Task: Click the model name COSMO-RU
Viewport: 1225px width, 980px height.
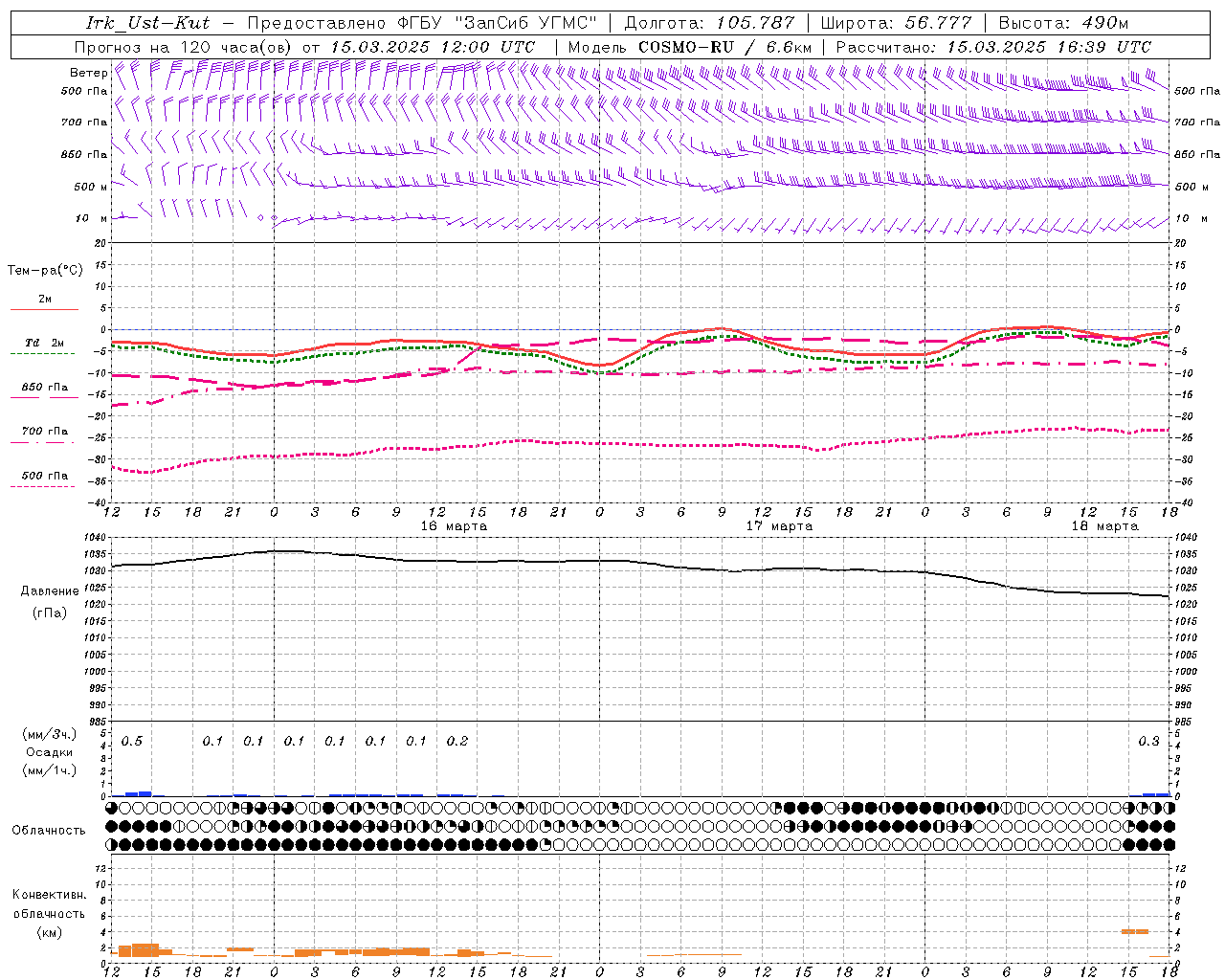Action: coord(685,47)
